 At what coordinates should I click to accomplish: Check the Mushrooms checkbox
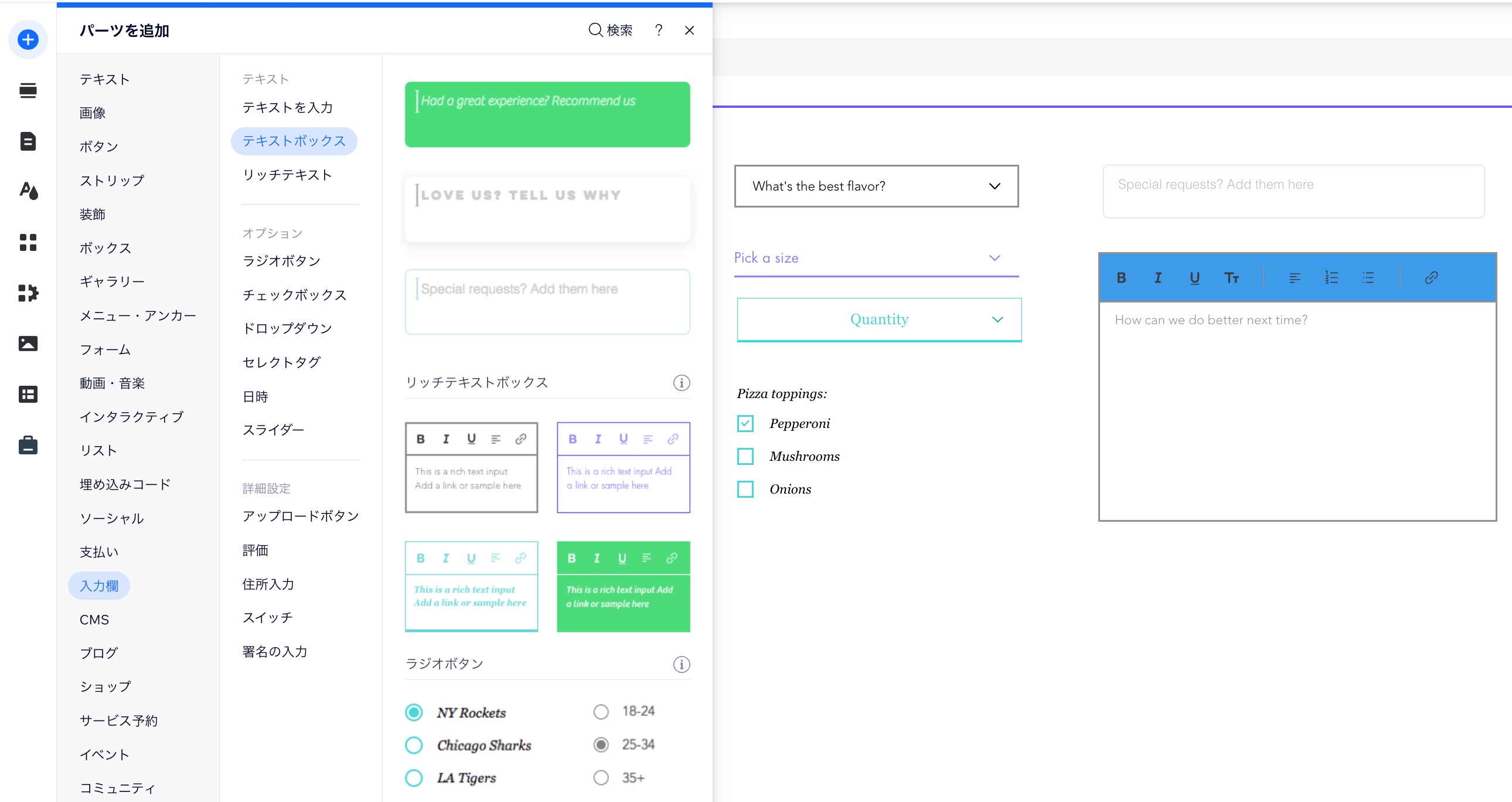[745, 456]
